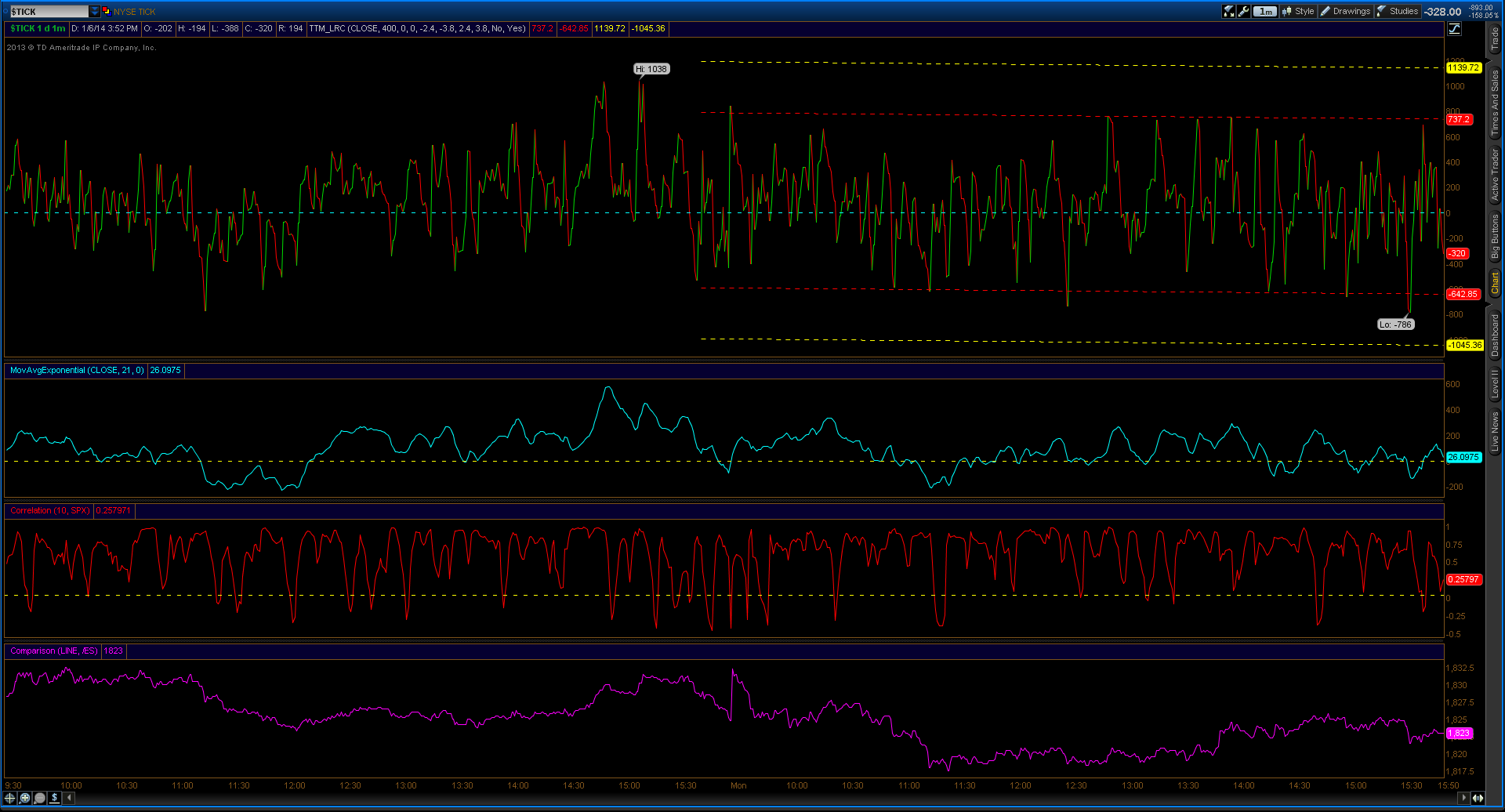1505x812 pixels.
Task: Click the Hi: 1038 price bubble
Action: (x=651, y=69)
